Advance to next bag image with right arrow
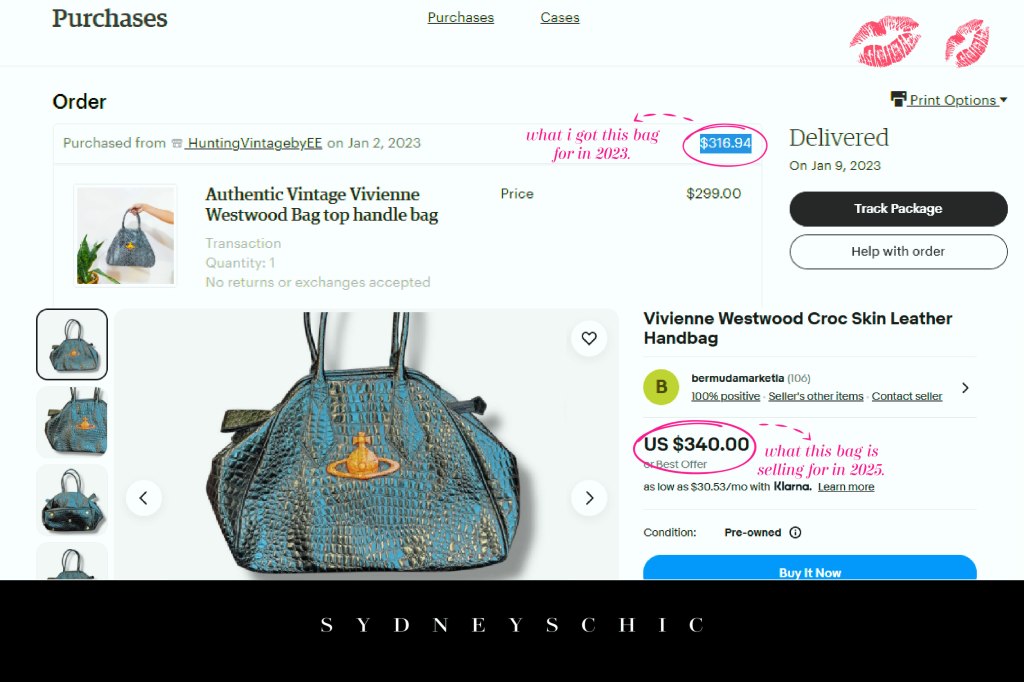The width and height of the screenshot is (1024, 682). coord(589,498)
